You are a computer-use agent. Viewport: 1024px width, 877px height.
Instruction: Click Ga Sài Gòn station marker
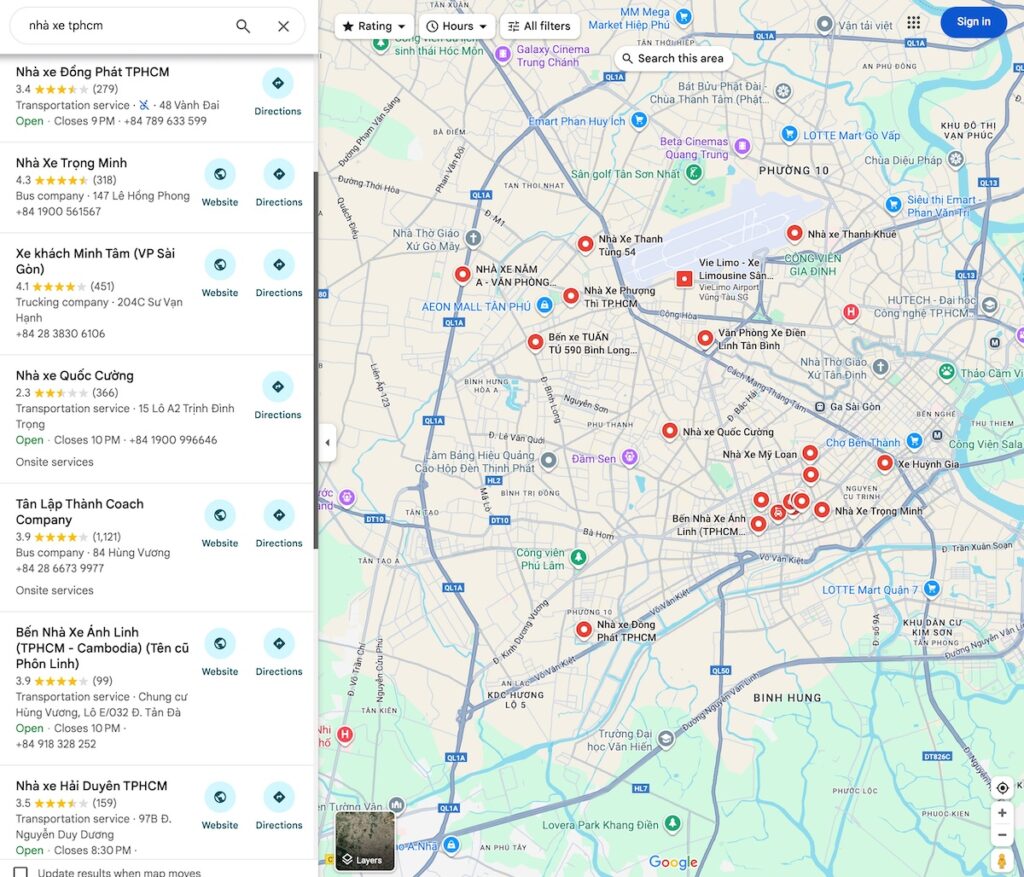pos(820,407)
